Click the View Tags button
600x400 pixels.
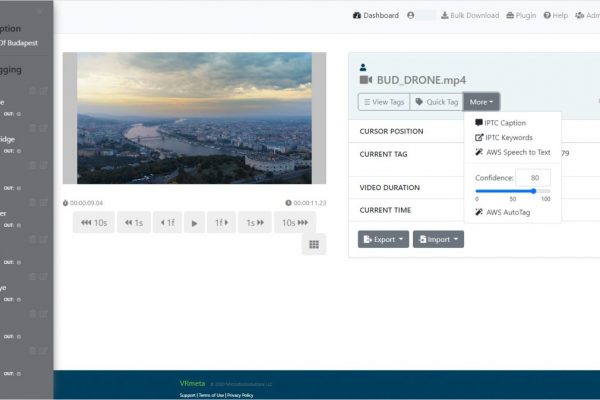[384, 102]
